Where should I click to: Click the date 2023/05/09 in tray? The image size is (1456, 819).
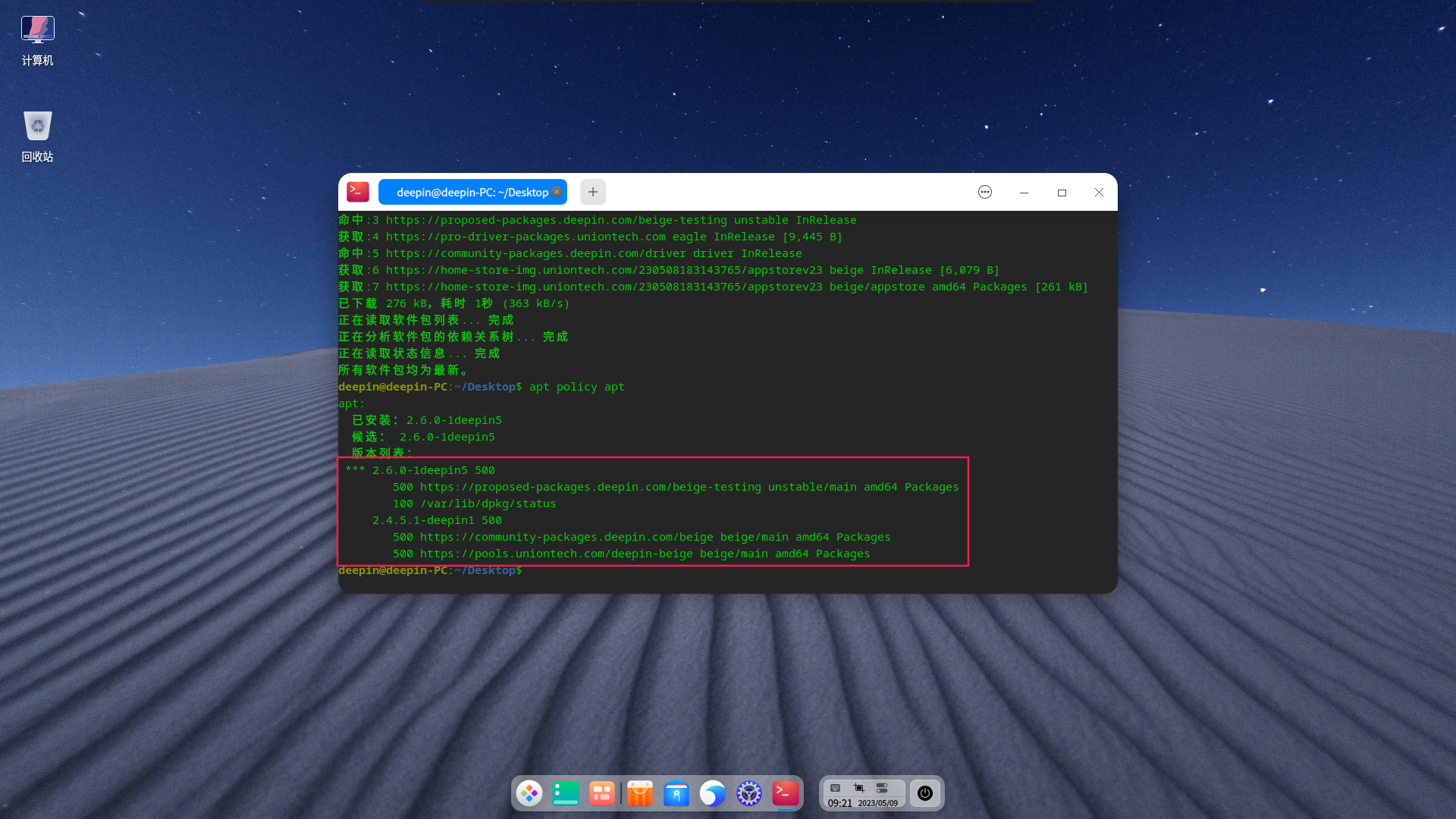tap(880, 804)
